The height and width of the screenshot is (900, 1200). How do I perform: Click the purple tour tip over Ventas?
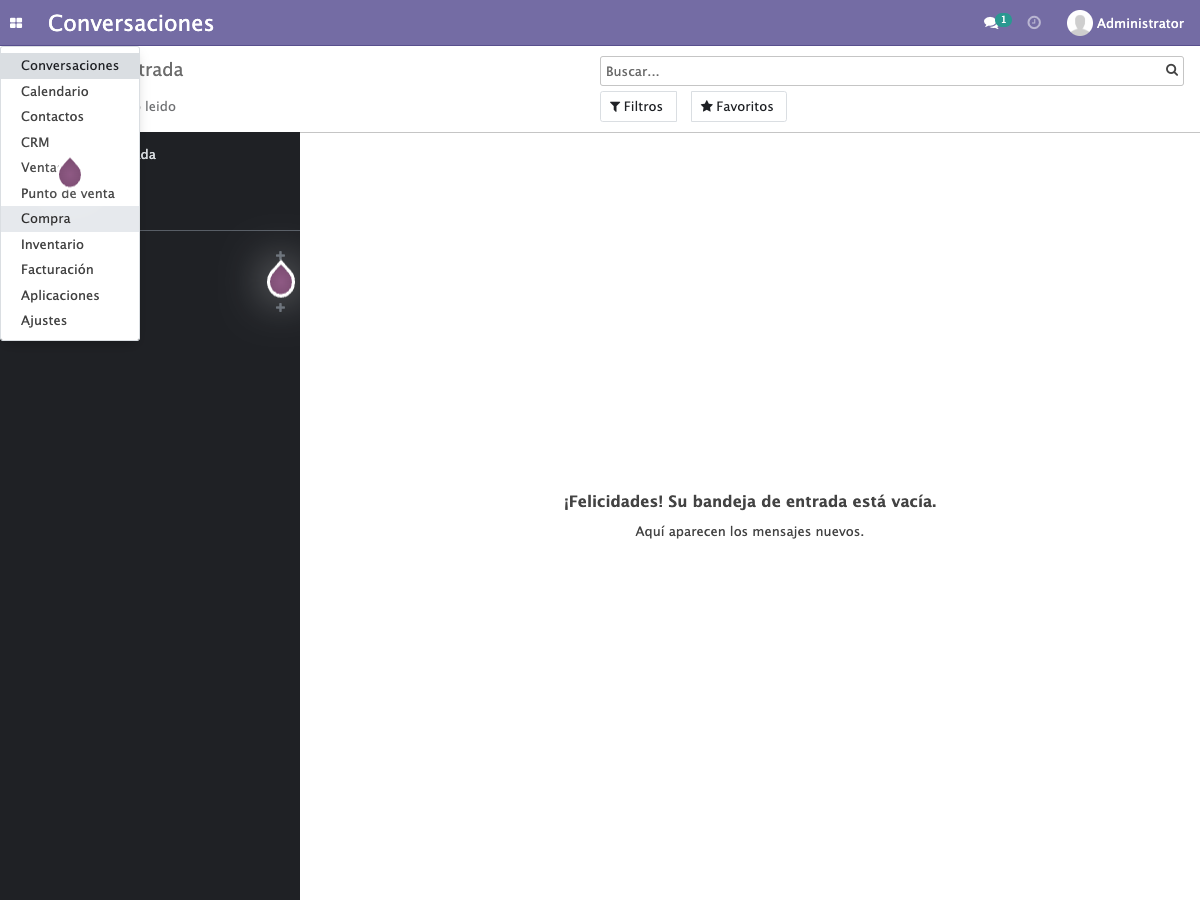[x=70, y=172]
